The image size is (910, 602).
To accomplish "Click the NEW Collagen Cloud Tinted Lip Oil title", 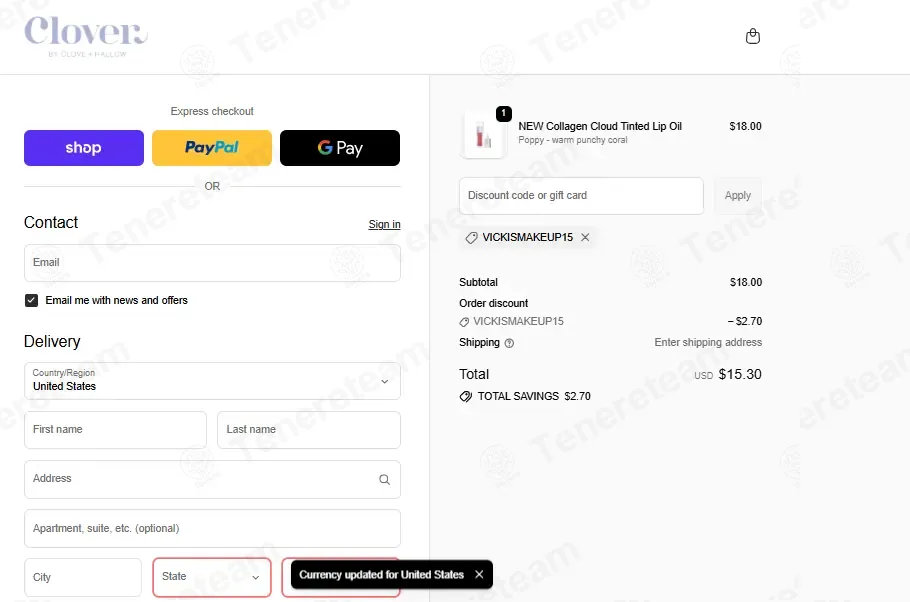I will [600, 126].
